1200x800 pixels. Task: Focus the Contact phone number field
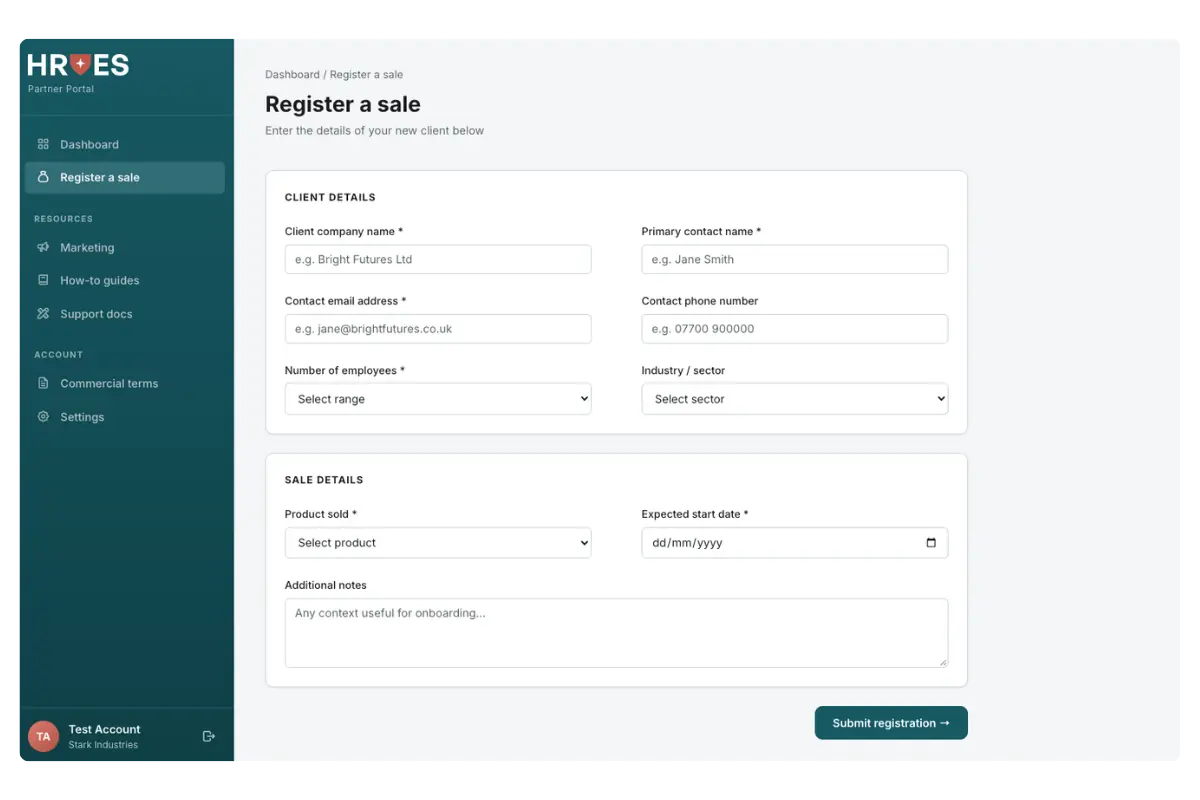[x=795, y=329]
